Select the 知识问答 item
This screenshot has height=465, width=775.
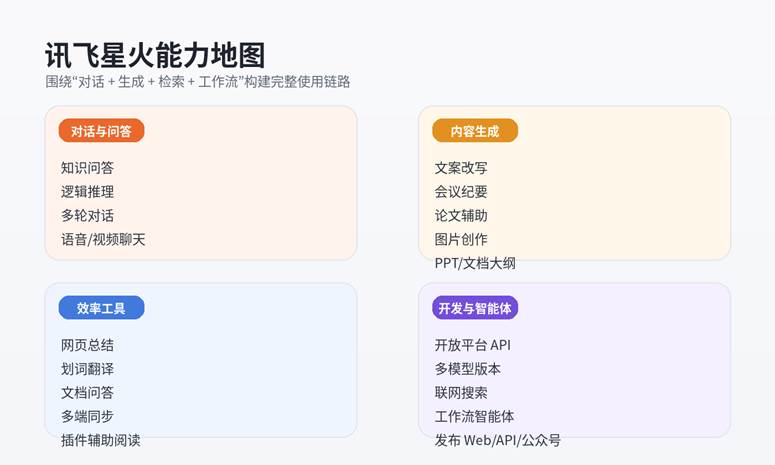(x=87, y=168)
